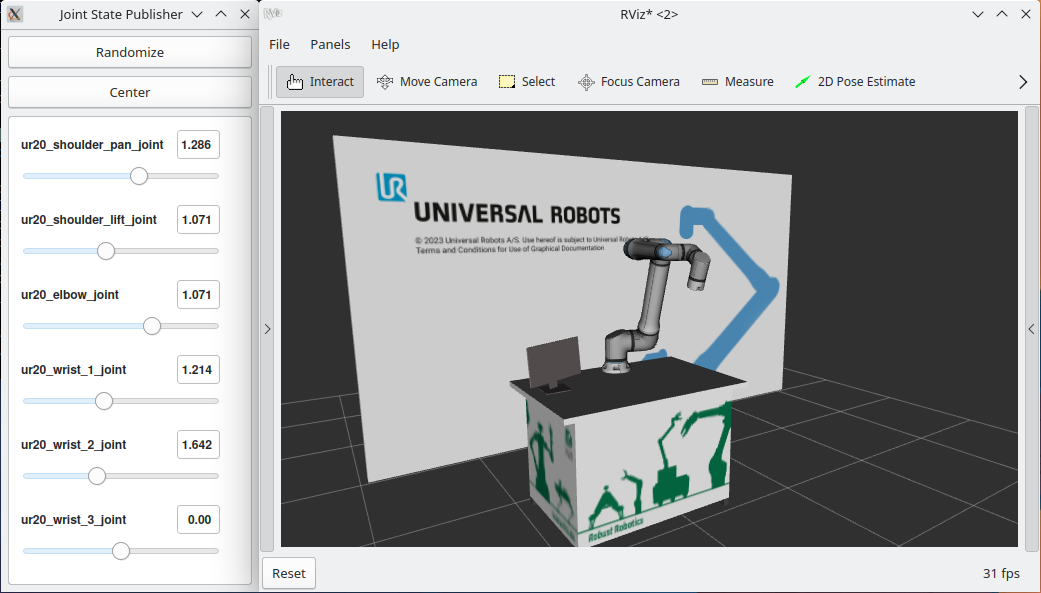This screenshot has height=593, width=1041.
Task: Open the File menu
Action: click(280, 44)
